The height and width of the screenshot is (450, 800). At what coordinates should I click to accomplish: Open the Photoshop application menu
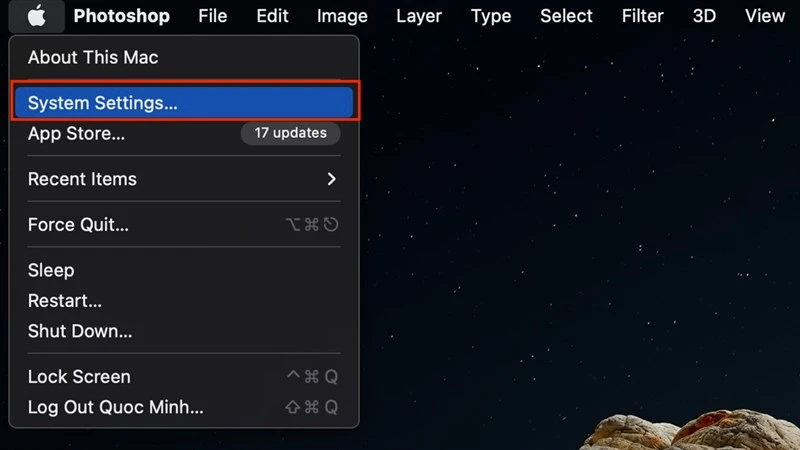[121, 16]
